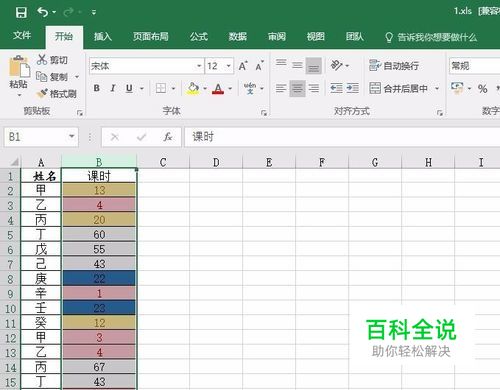Click the Save icon in quick access toolbar
Screen dimensions: 500x390
click(21, 12)
